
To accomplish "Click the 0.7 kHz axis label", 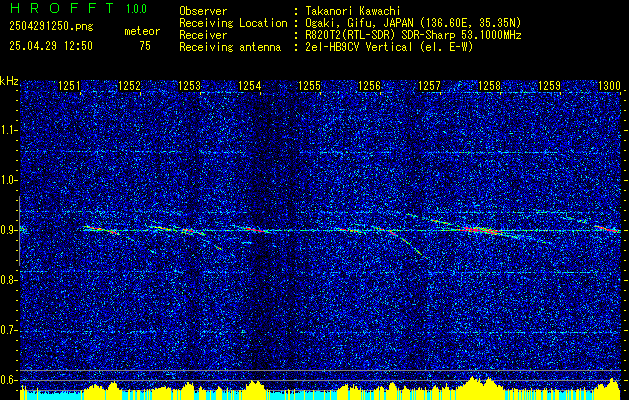I will 7,330.
